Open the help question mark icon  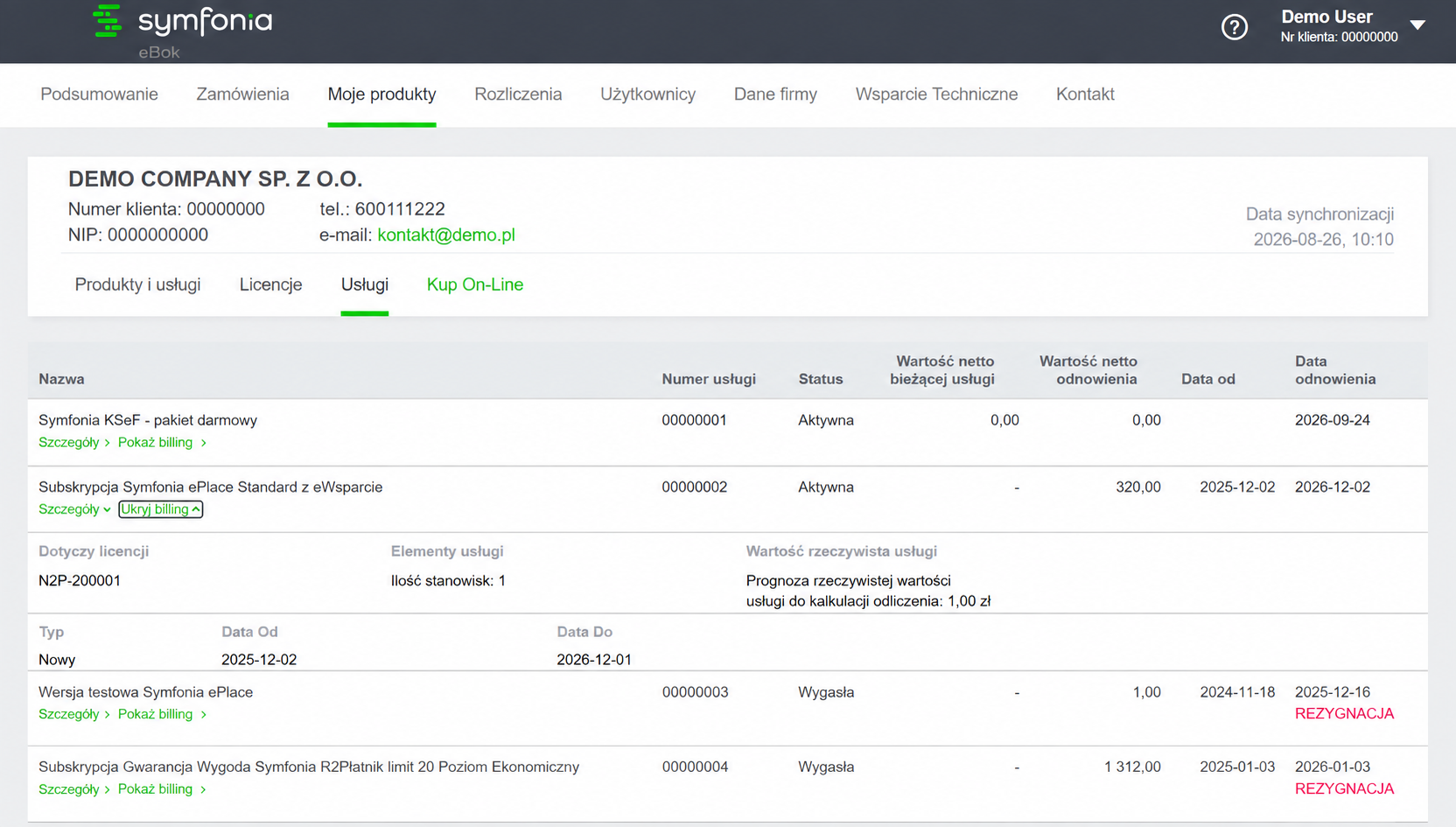tap(1235, 27)
